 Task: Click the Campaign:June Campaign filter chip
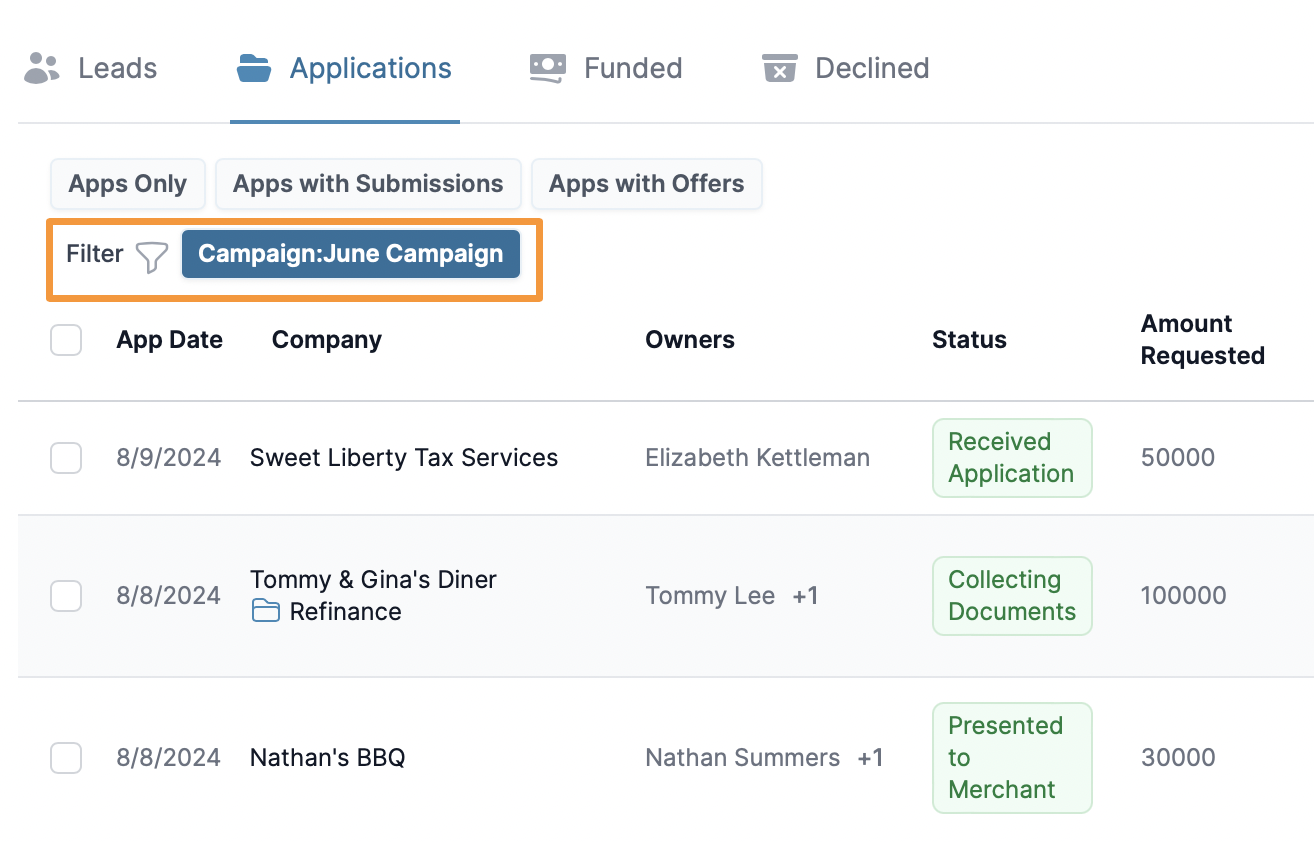click(x=350, y=254)
